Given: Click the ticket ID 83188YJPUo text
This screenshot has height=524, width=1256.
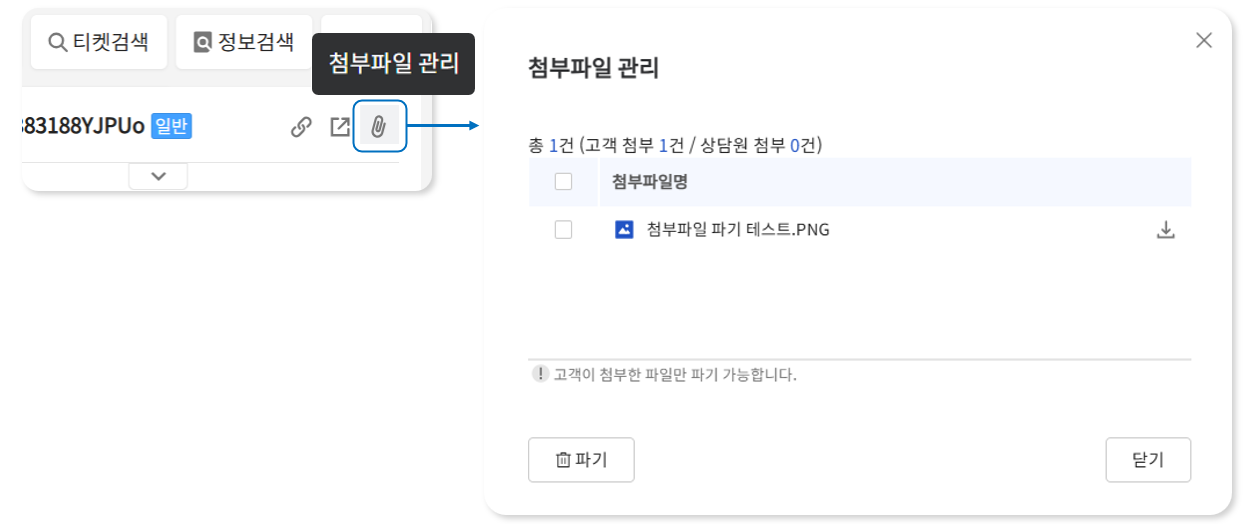Looking at the screenshot, I should [x=82, y=127].
